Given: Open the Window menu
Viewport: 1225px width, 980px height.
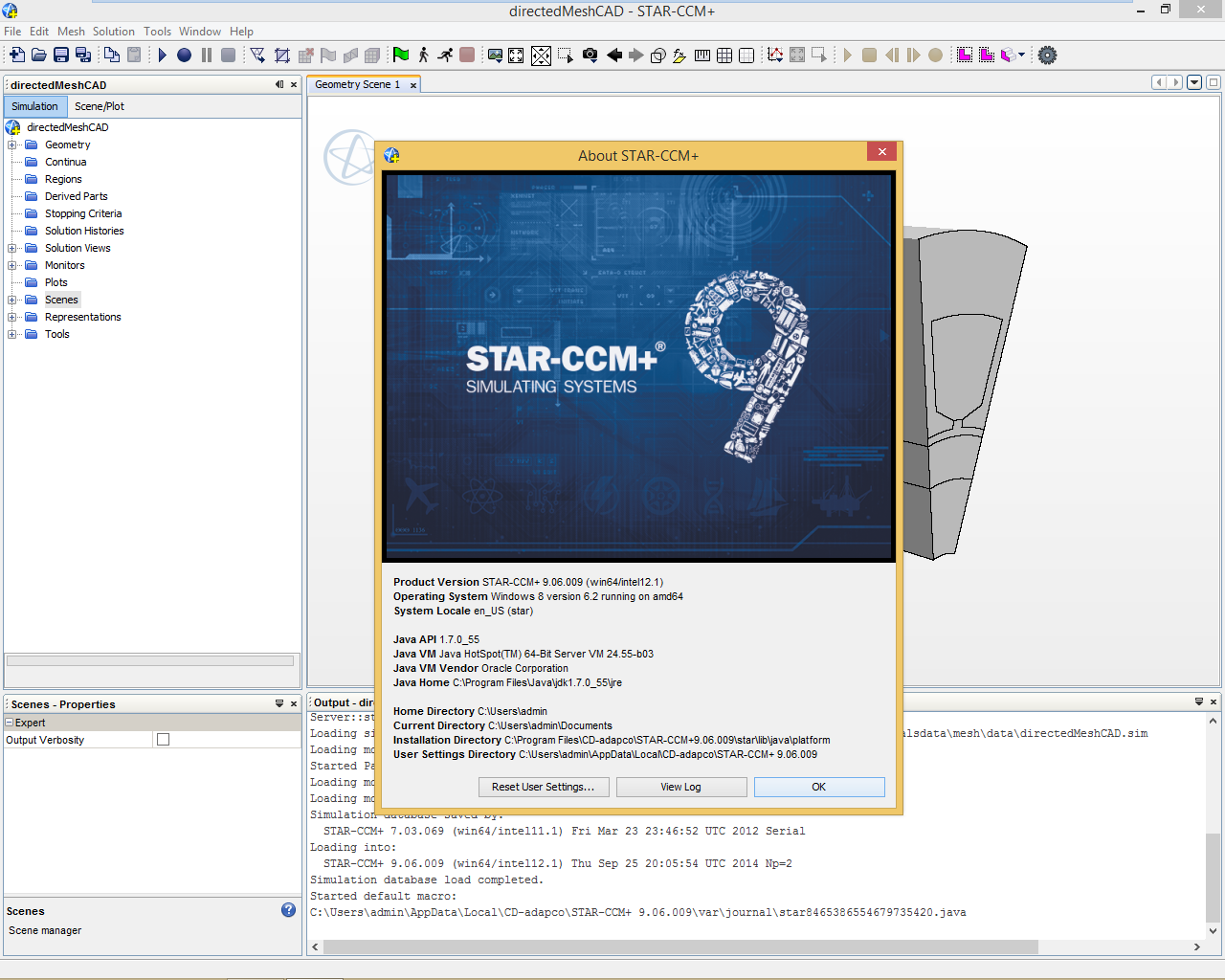Looking at the screenshot, I should click(x=200, y=32).
